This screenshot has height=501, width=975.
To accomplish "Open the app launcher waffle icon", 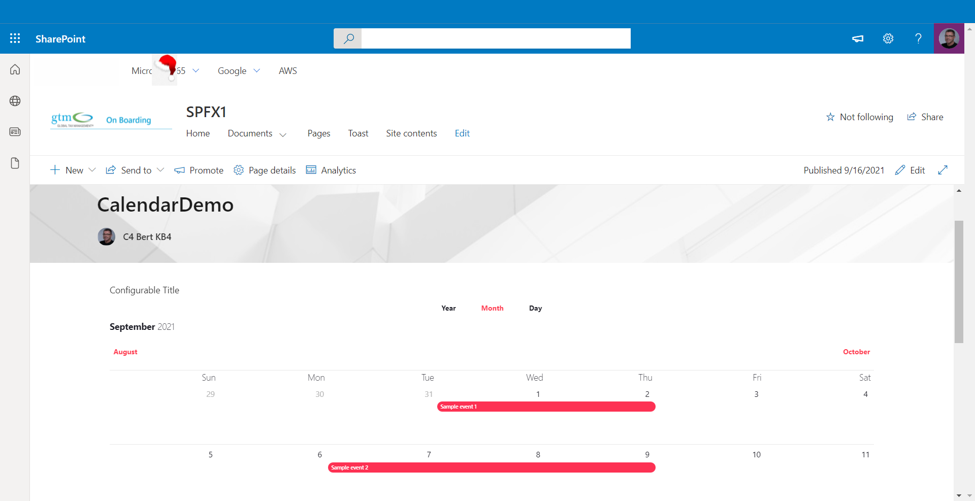I will pos(15,39).
